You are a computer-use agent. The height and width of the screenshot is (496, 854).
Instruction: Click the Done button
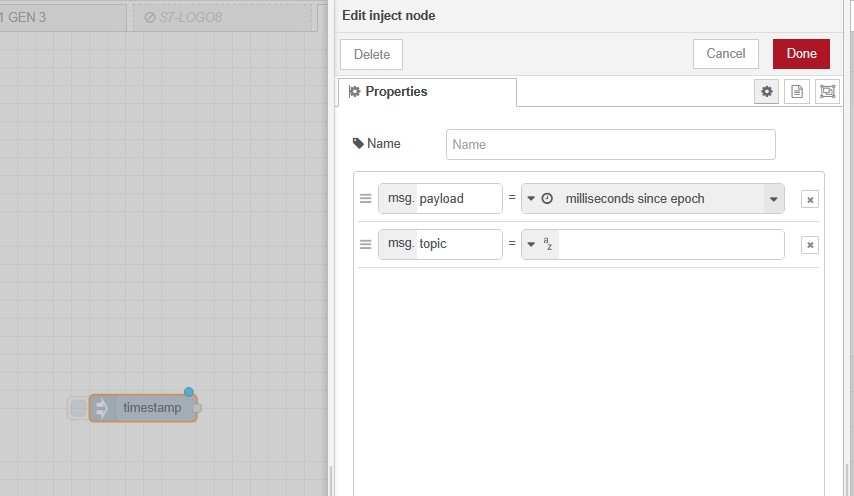pos(801,54)
